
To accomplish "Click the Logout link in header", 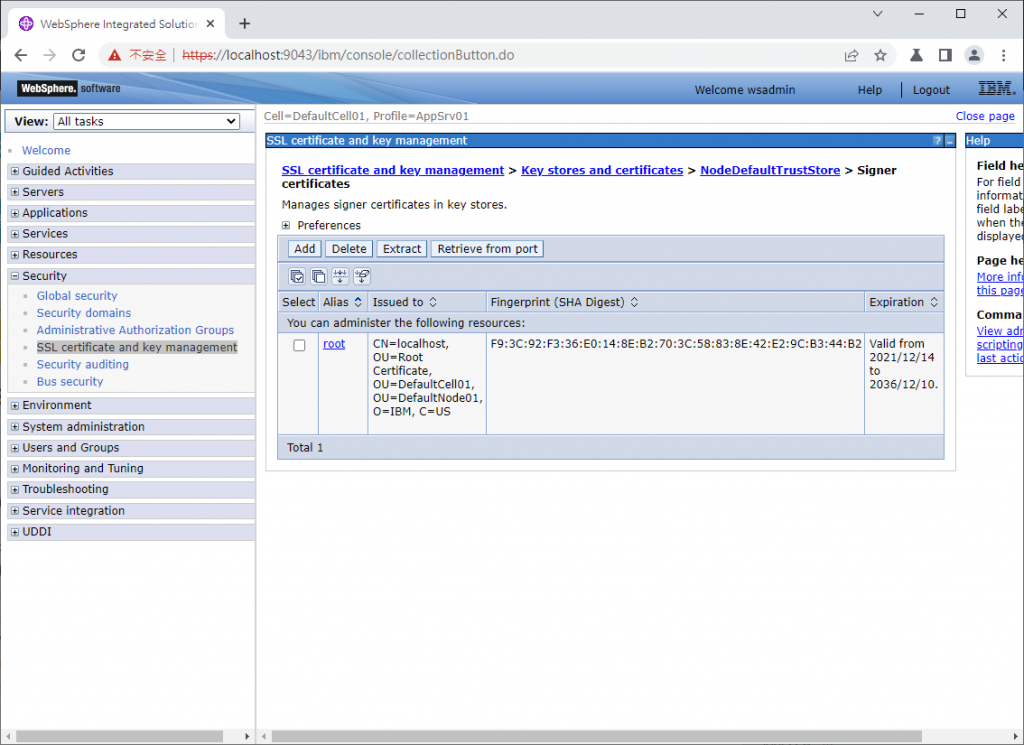I will pyautogui.click(x=931, y=90).
